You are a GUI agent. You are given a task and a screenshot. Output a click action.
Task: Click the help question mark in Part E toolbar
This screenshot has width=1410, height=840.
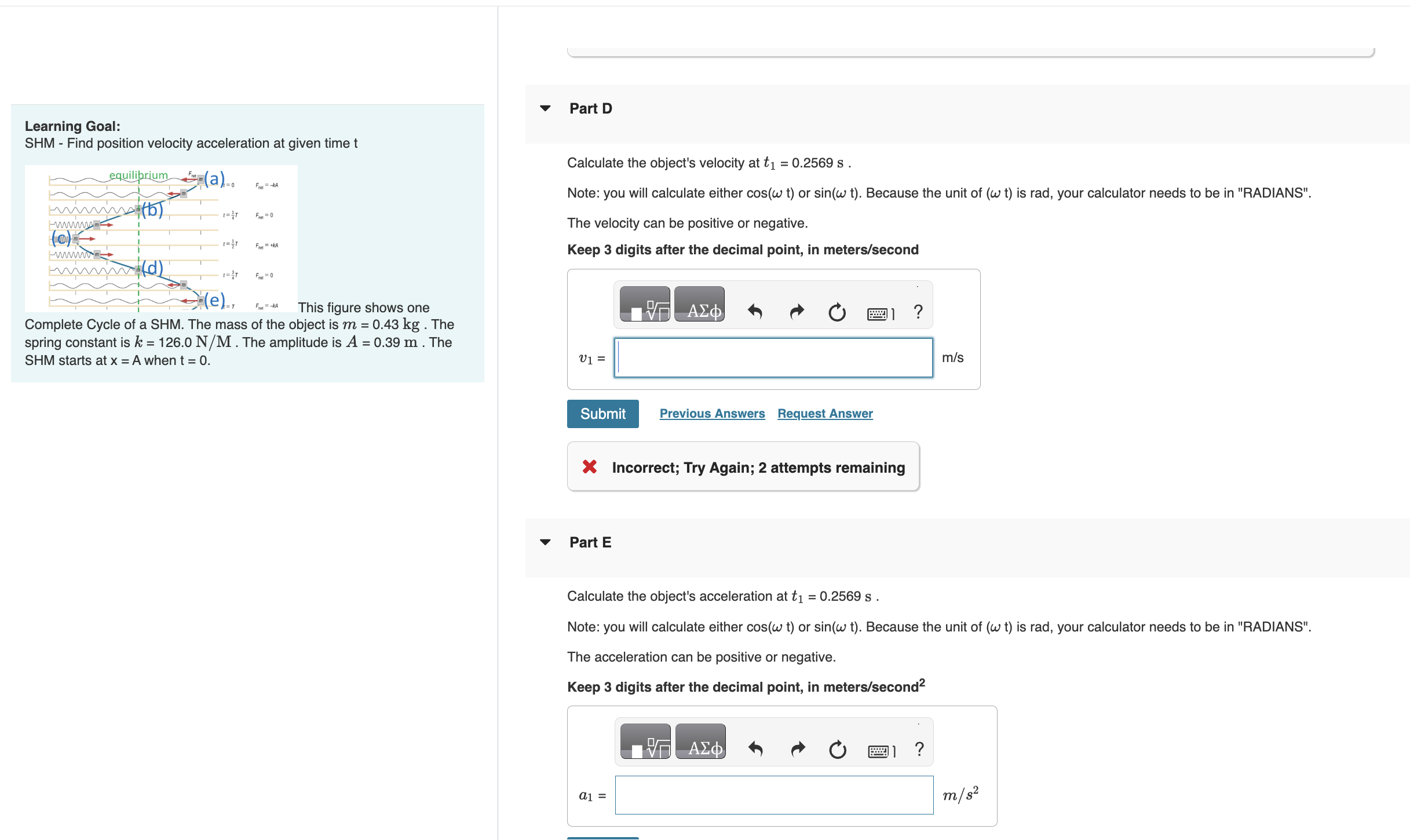click(918, 748)
